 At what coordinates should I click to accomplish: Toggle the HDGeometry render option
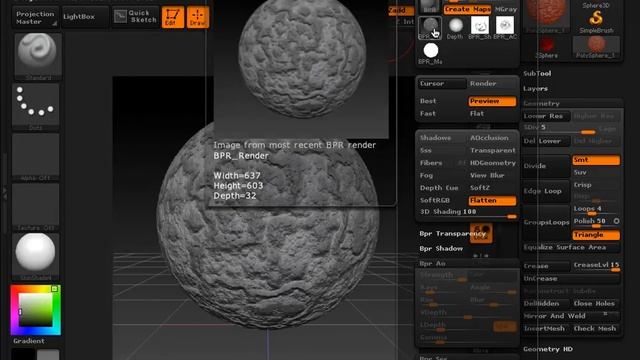click(x=492, y=163)
